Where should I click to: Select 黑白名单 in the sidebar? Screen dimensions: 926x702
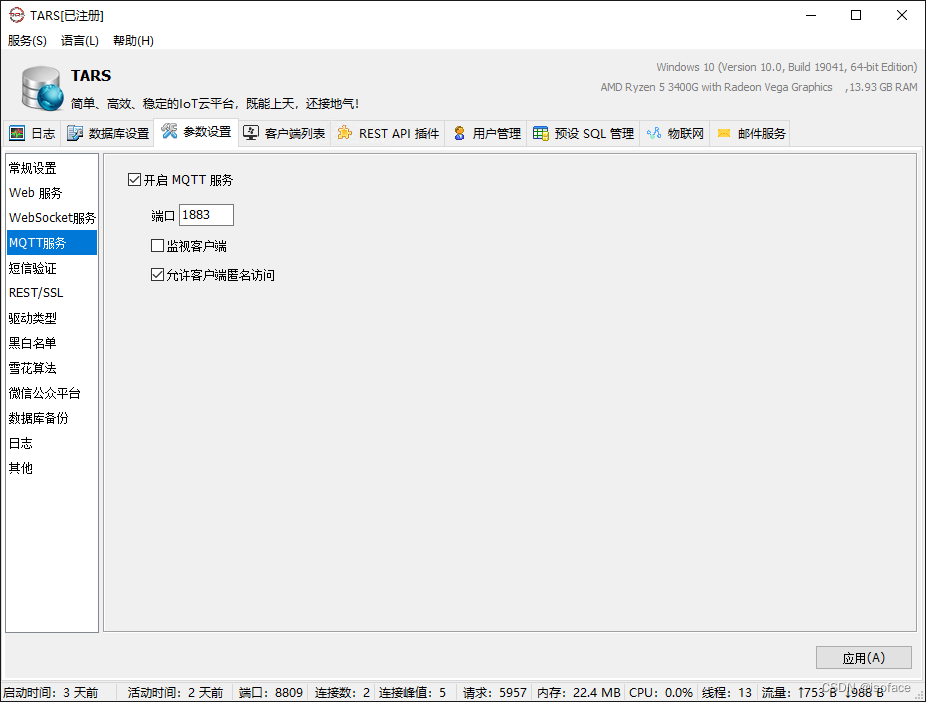tap(51, 343)
